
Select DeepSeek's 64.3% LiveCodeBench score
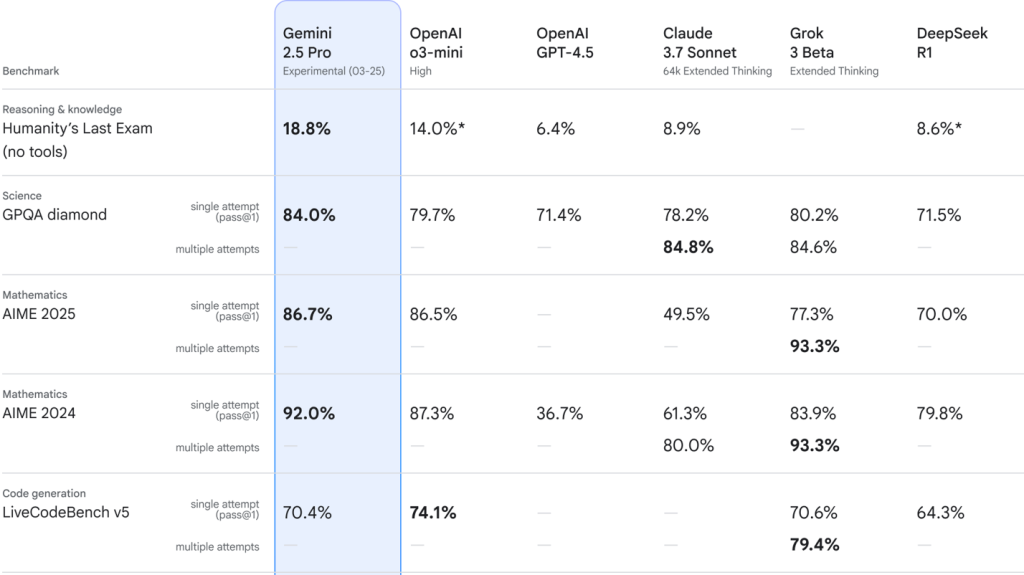click(x=940, y=513)
